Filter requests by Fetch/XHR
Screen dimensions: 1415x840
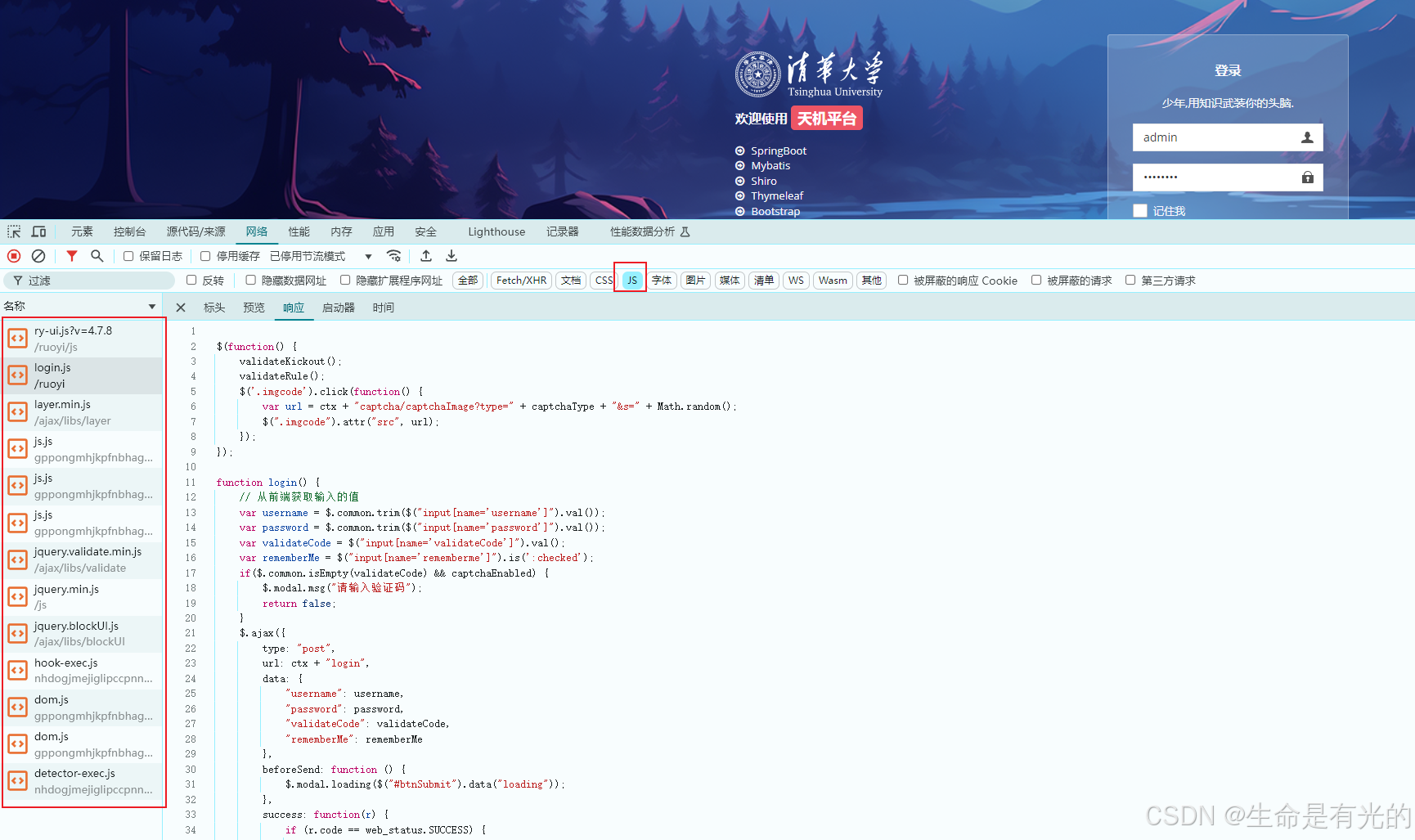click(x=521, y=281)
